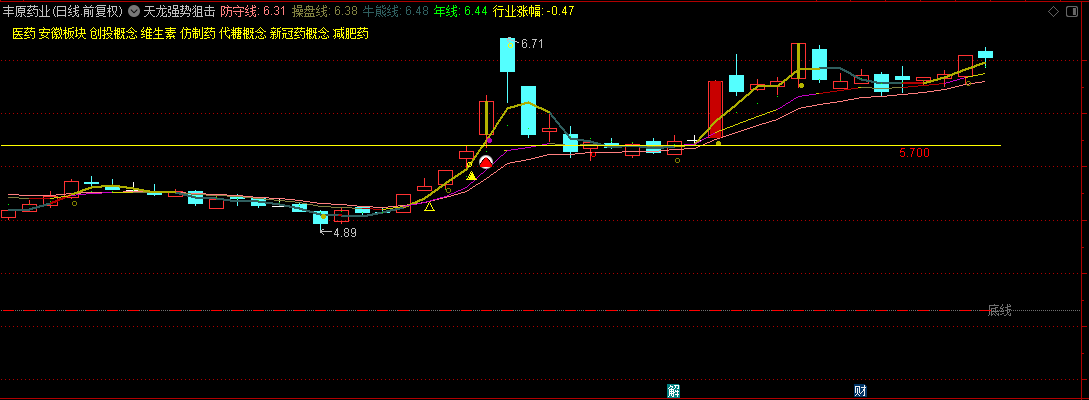This screenshot has width=1089, height=400.
Task: Click the 6.71 high price label
Action: [x=532, y=44]
